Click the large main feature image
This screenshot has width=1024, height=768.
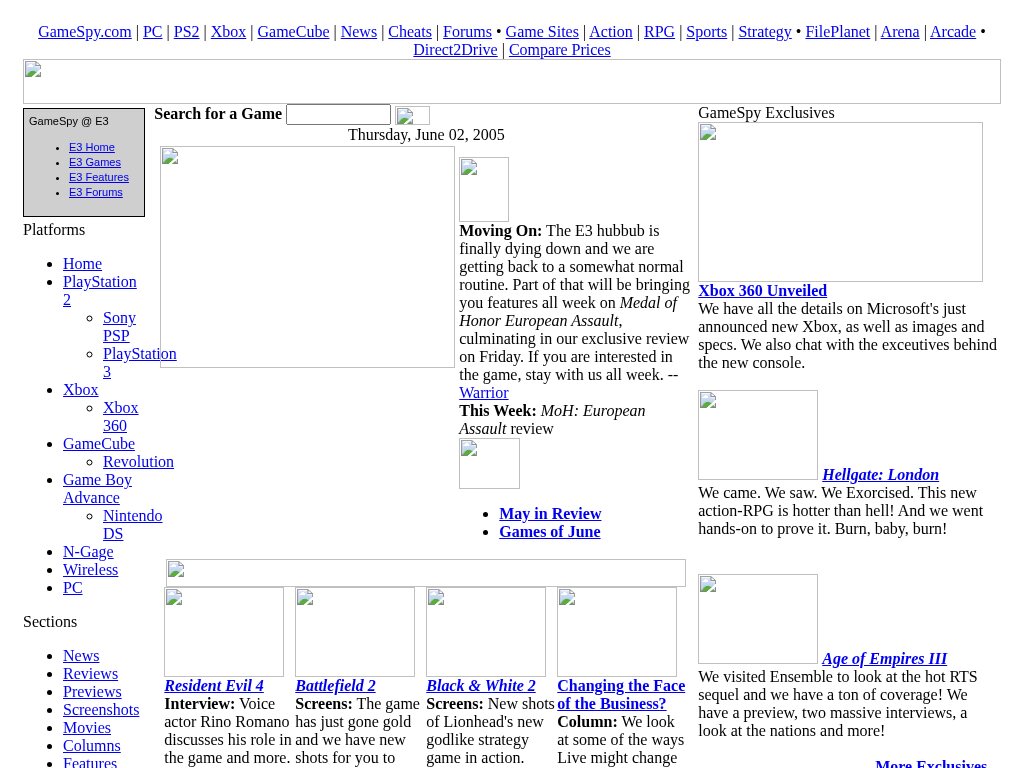click(307, 257)
